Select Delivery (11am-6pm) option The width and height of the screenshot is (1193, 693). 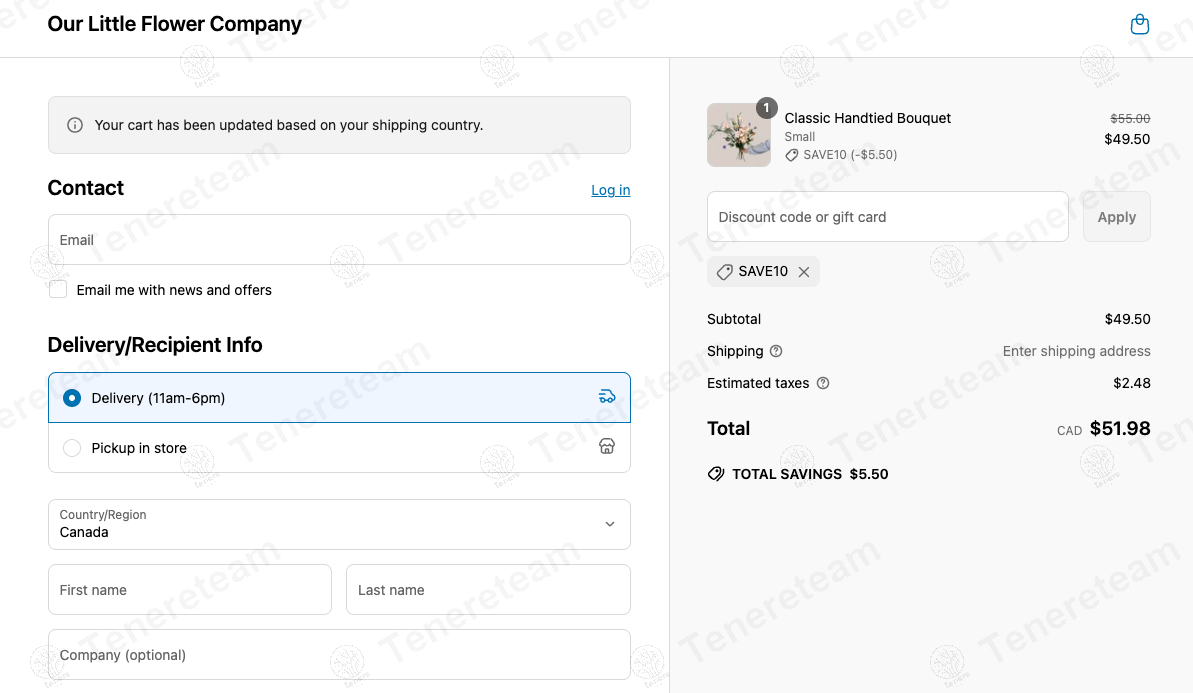click(72, 398)
